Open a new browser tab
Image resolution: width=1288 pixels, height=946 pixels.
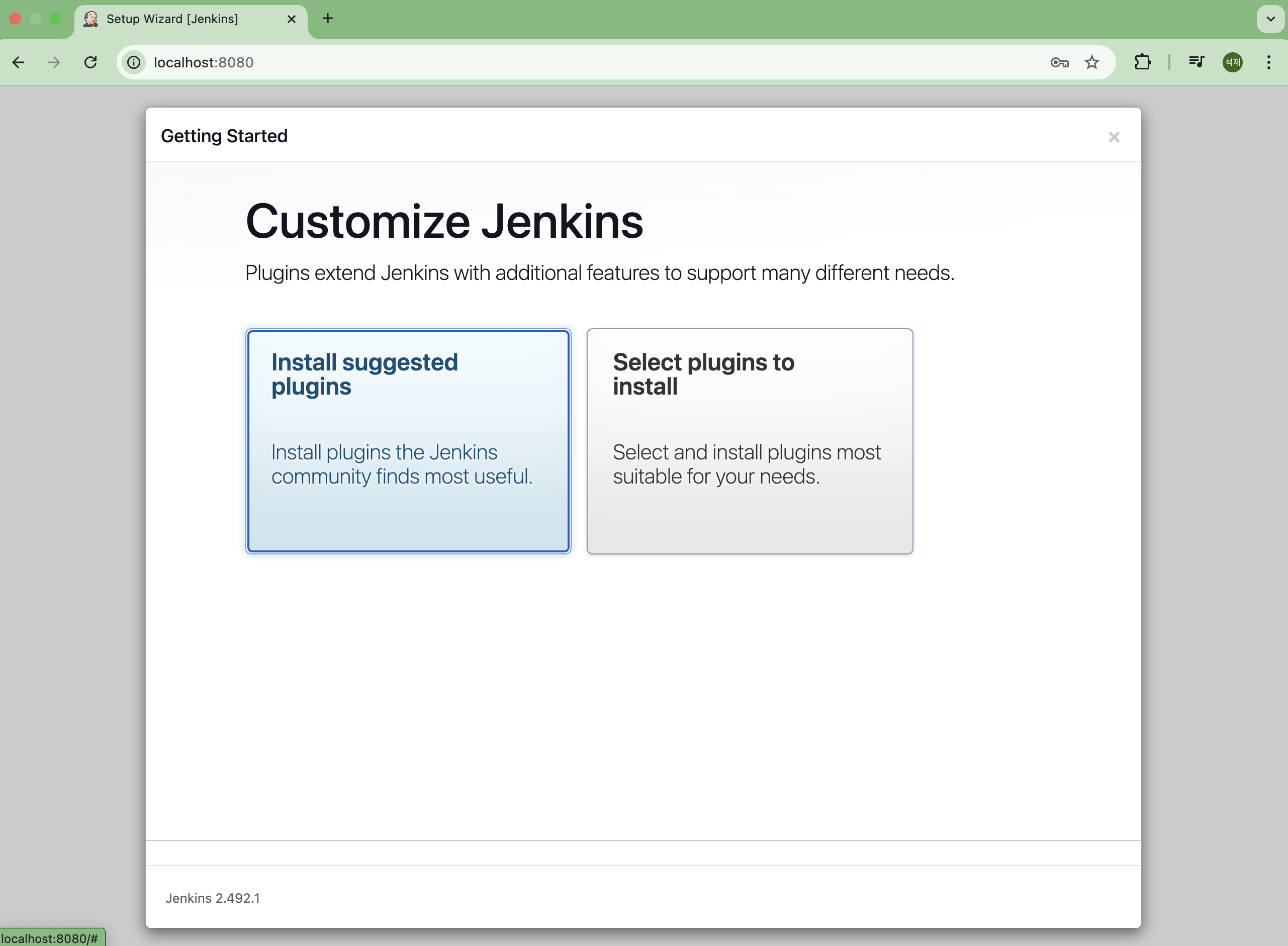pyautogui.click(x=328, y=19)
